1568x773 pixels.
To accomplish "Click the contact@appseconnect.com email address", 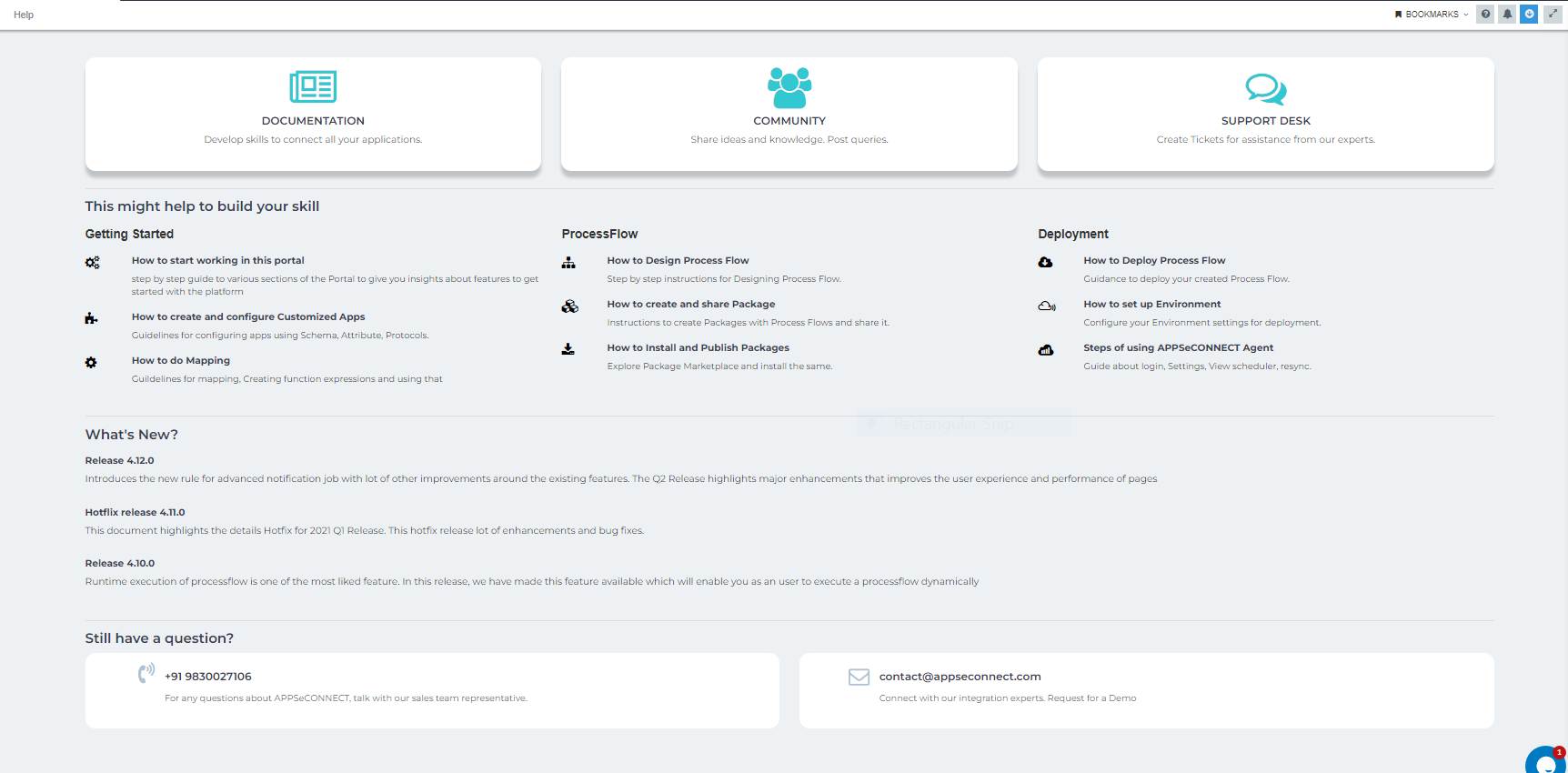I will tap(960, 677).
